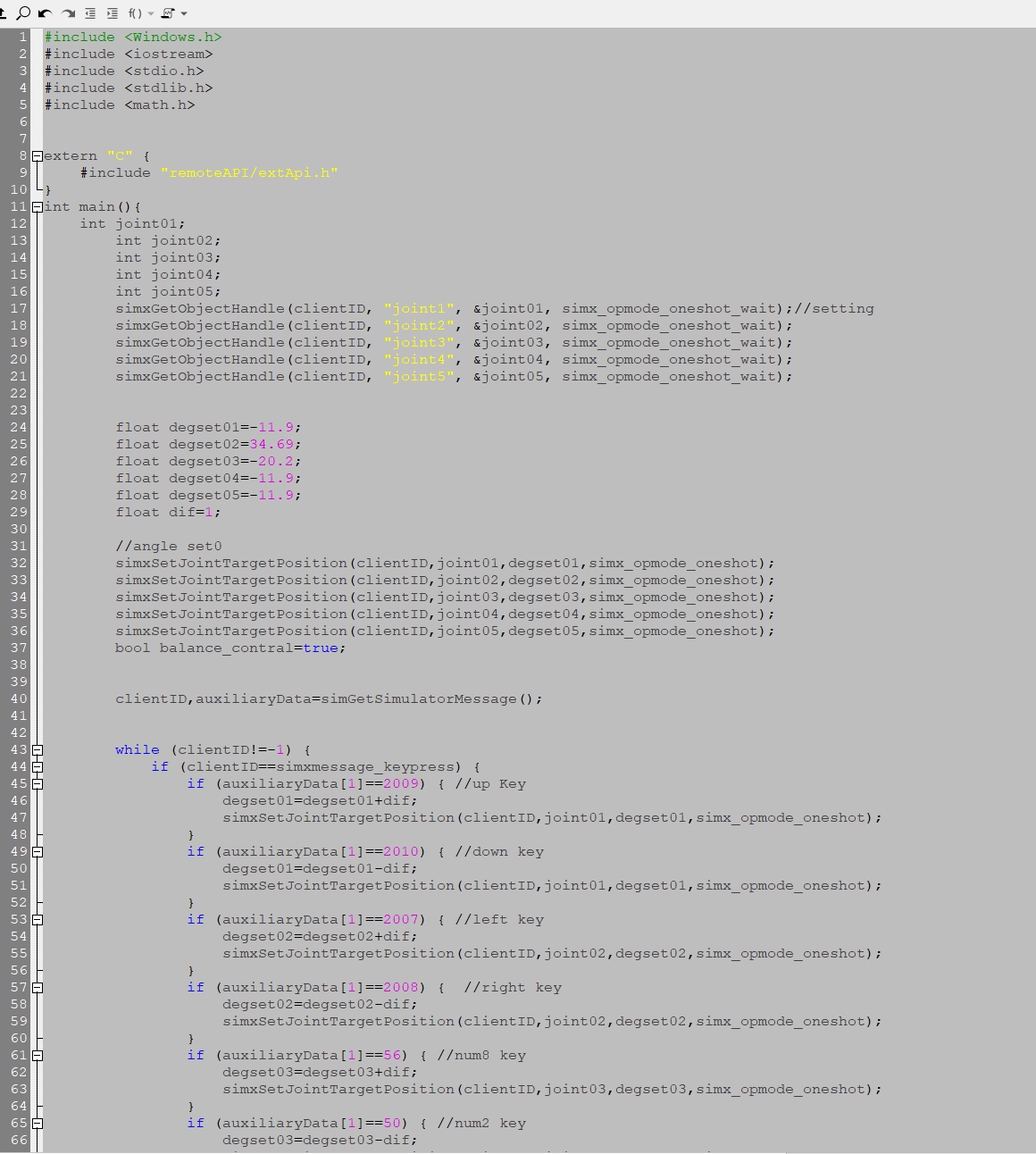The width and height of the screenshot is (1036, 1154).
Task: Collapse the up Key if block fold
Action: tap(37, 783)
